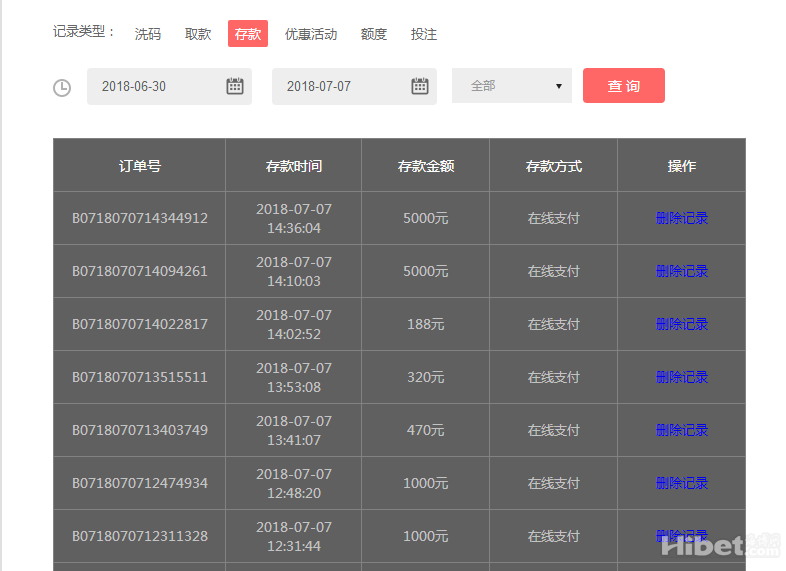Open the start date calendar icon

click(235, 86)
